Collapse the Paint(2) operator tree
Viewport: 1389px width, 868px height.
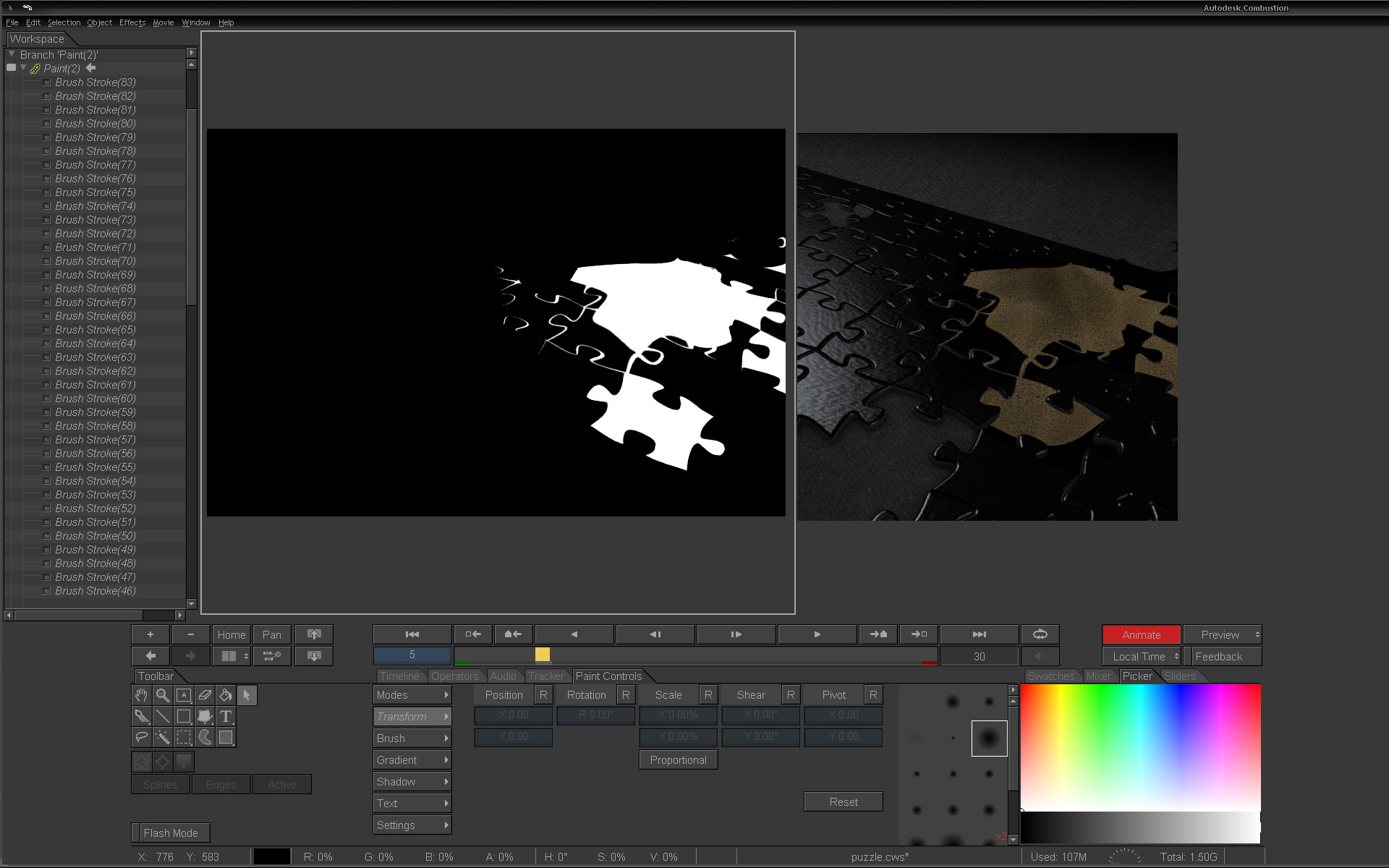[x=23, y=68]
